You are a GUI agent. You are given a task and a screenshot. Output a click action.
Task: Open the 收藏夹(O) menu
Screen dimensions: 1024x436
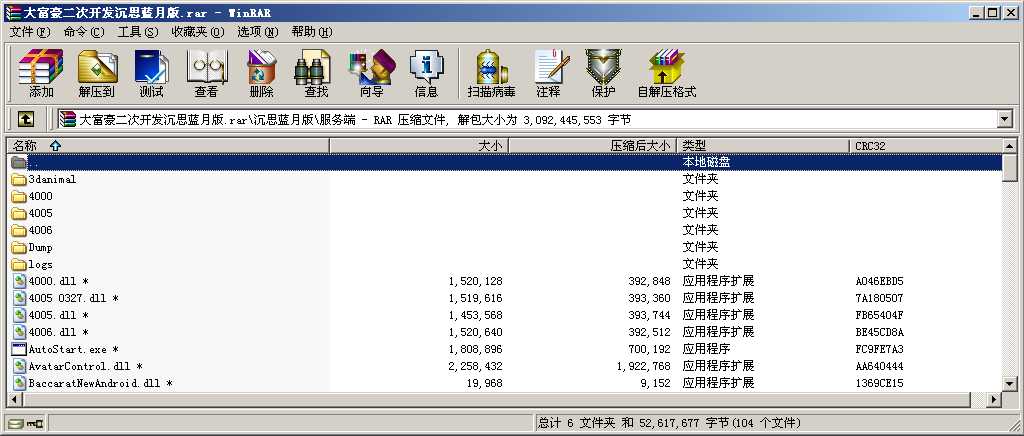tap(197, 31)
